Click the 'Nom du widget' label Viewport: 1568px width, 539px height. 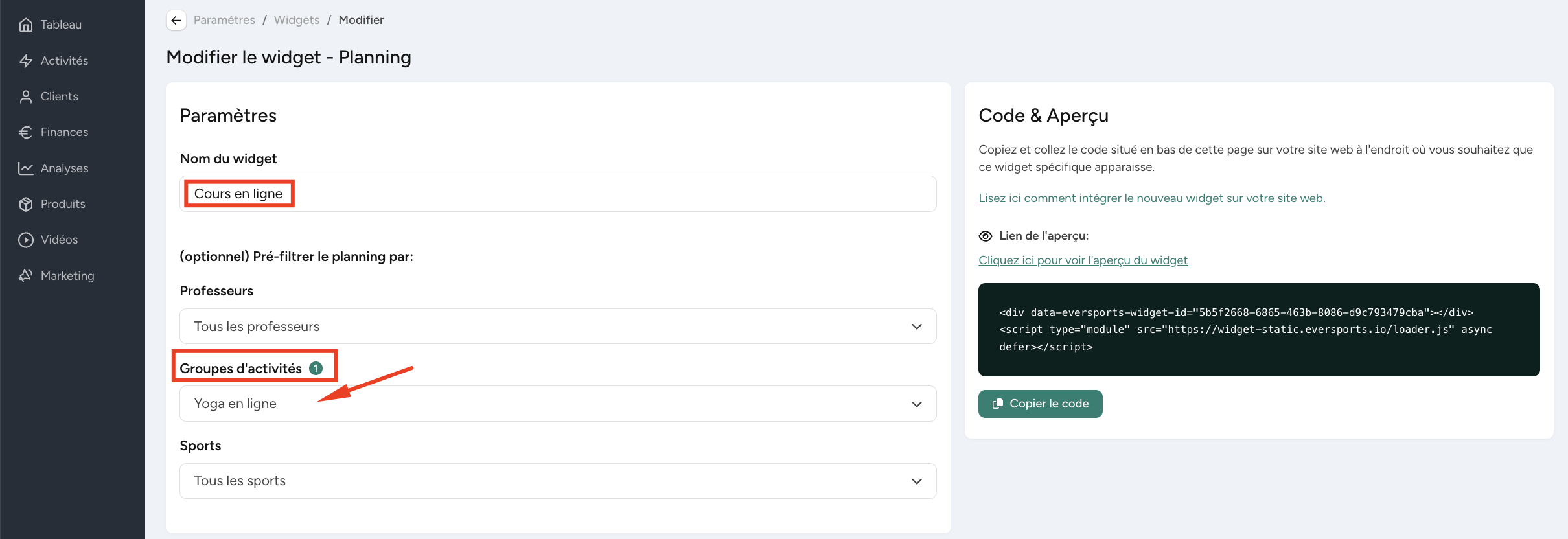point(228,159)
